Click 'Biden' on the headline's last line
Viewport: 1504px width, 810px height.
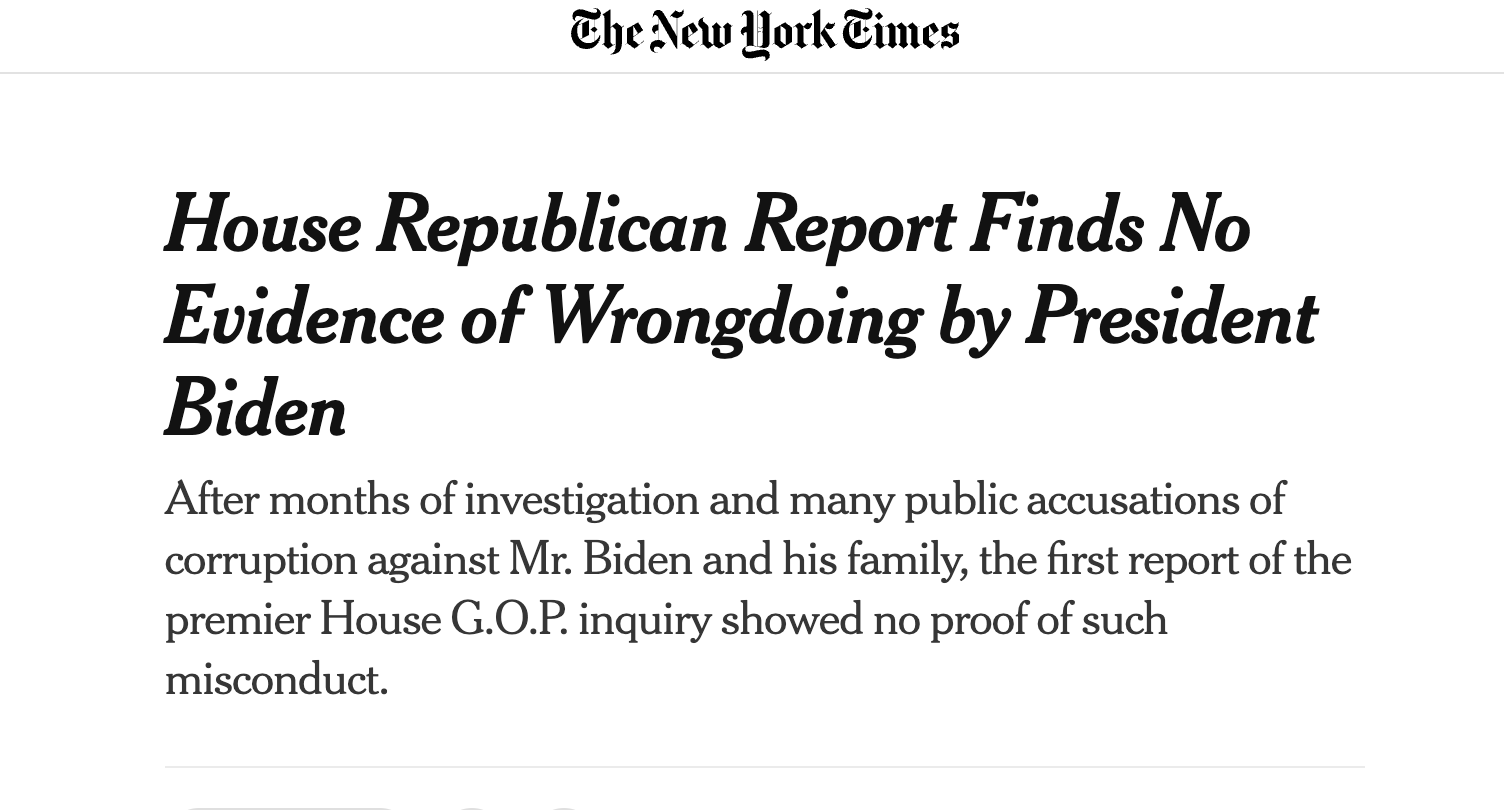coord(256,410)
